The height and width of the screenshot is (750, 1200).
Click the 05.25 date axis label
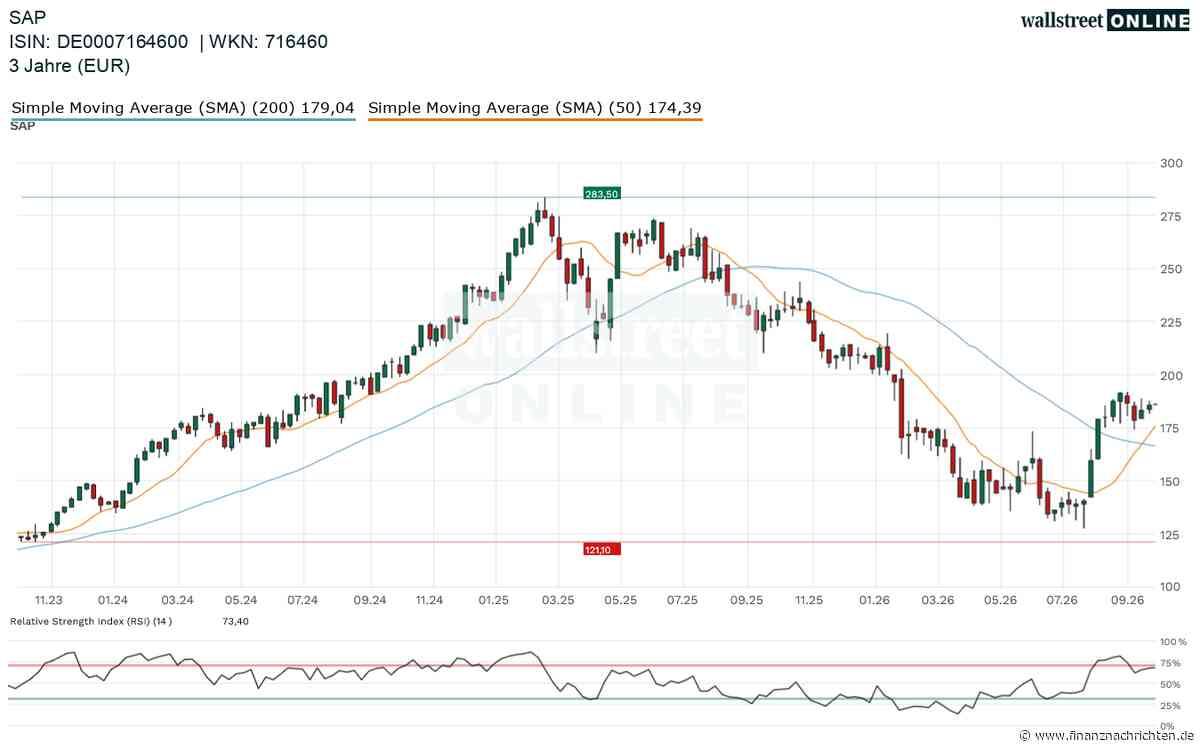(x=621, y=600)
